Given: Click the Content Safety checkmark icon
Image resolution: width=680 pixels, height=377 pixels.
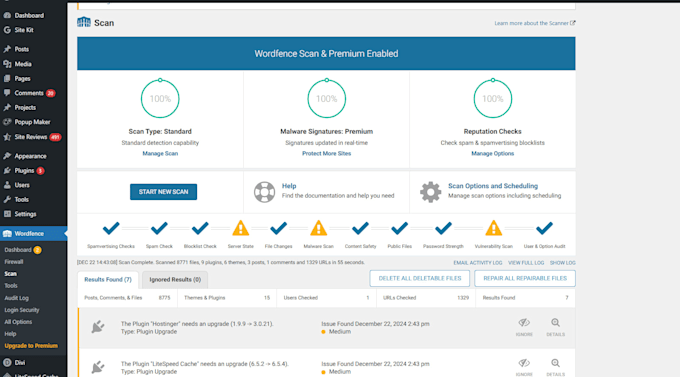Looking at the screenshot, I should pos(360,228).
